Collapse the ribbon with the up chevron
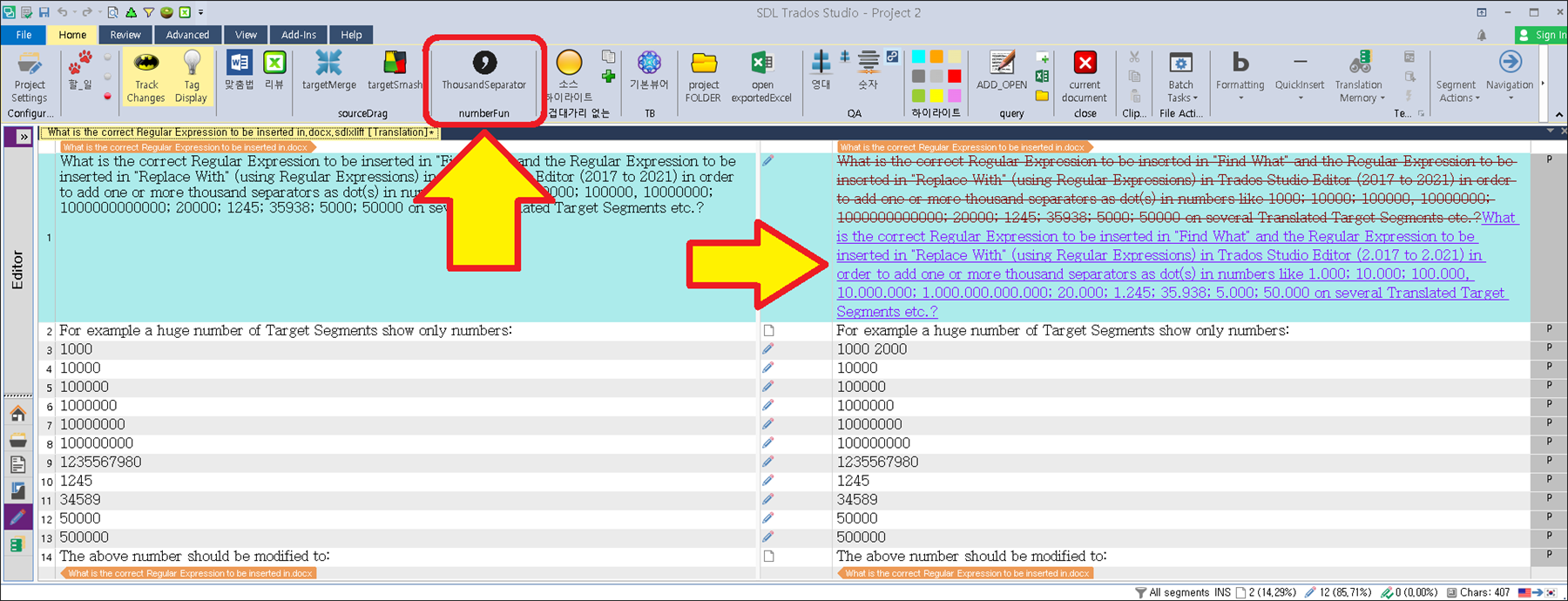The width and height of the screenshot is (1568, 601). [1558, 115]
